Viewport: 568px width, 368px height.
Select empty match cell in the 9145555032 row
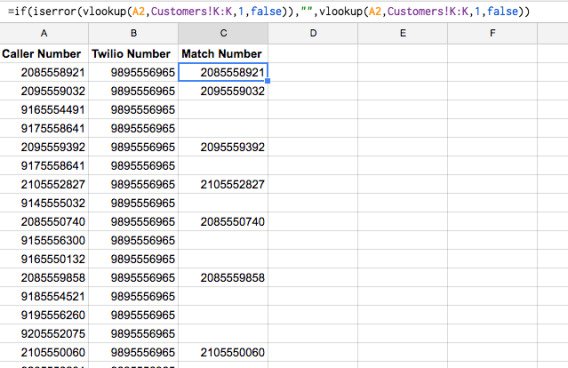[223, 203]
